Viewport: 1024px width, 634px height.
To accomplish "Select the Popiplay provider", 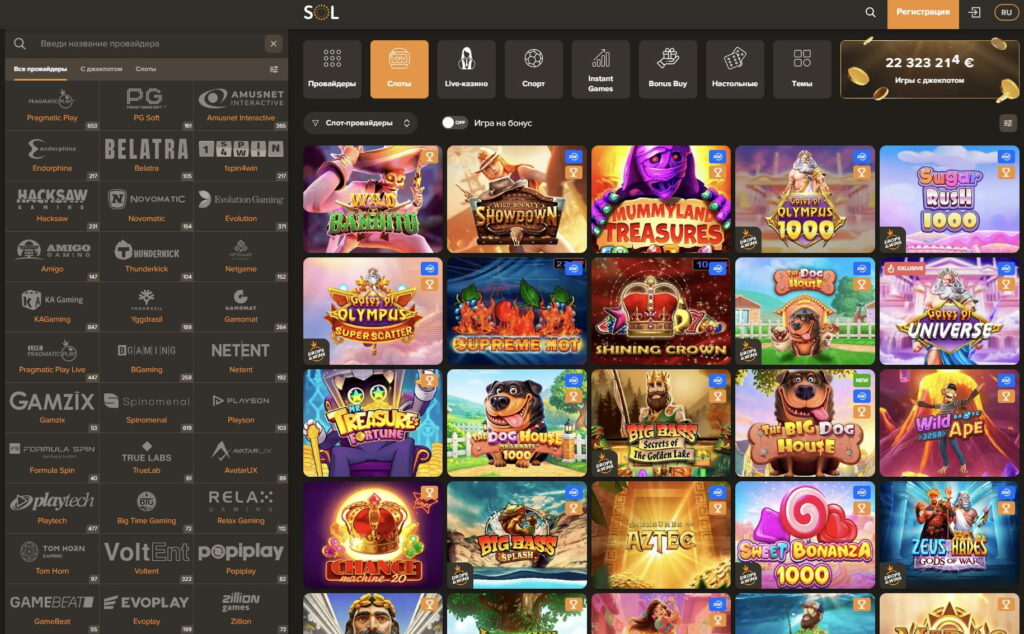I will click(241, 559).
